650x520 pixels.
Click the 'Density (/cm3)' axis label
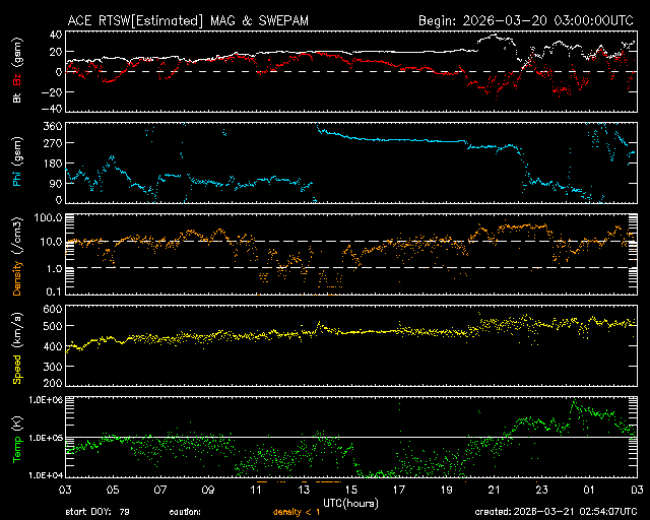[17, 256]
